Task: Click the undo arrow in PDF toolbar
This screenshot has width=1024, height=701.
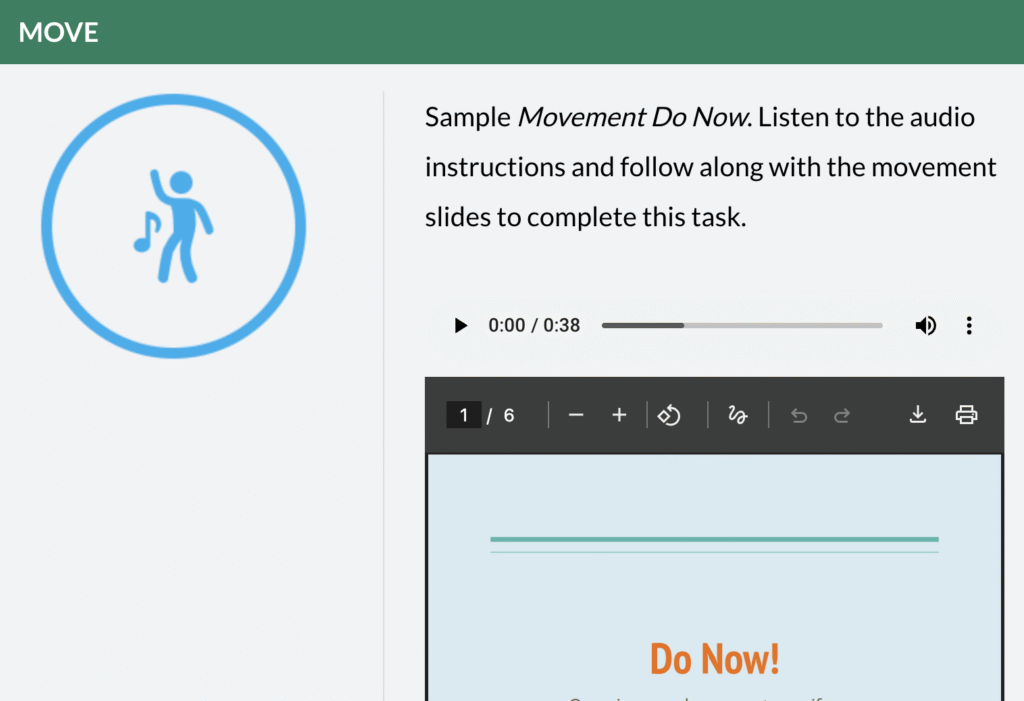Action: (x=798, y=415)
